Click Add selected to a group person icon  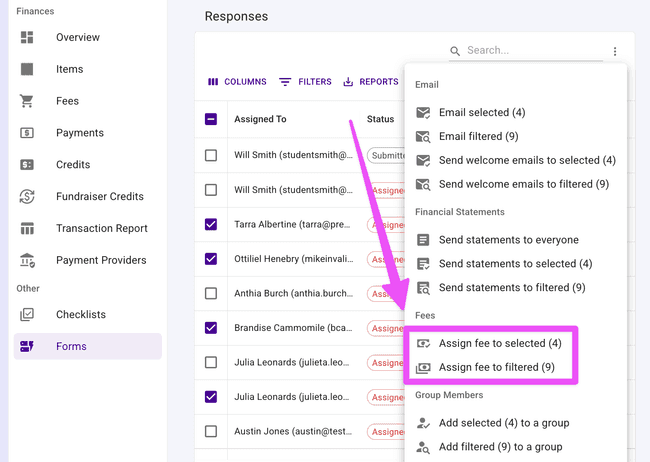(x=423, y=423)
